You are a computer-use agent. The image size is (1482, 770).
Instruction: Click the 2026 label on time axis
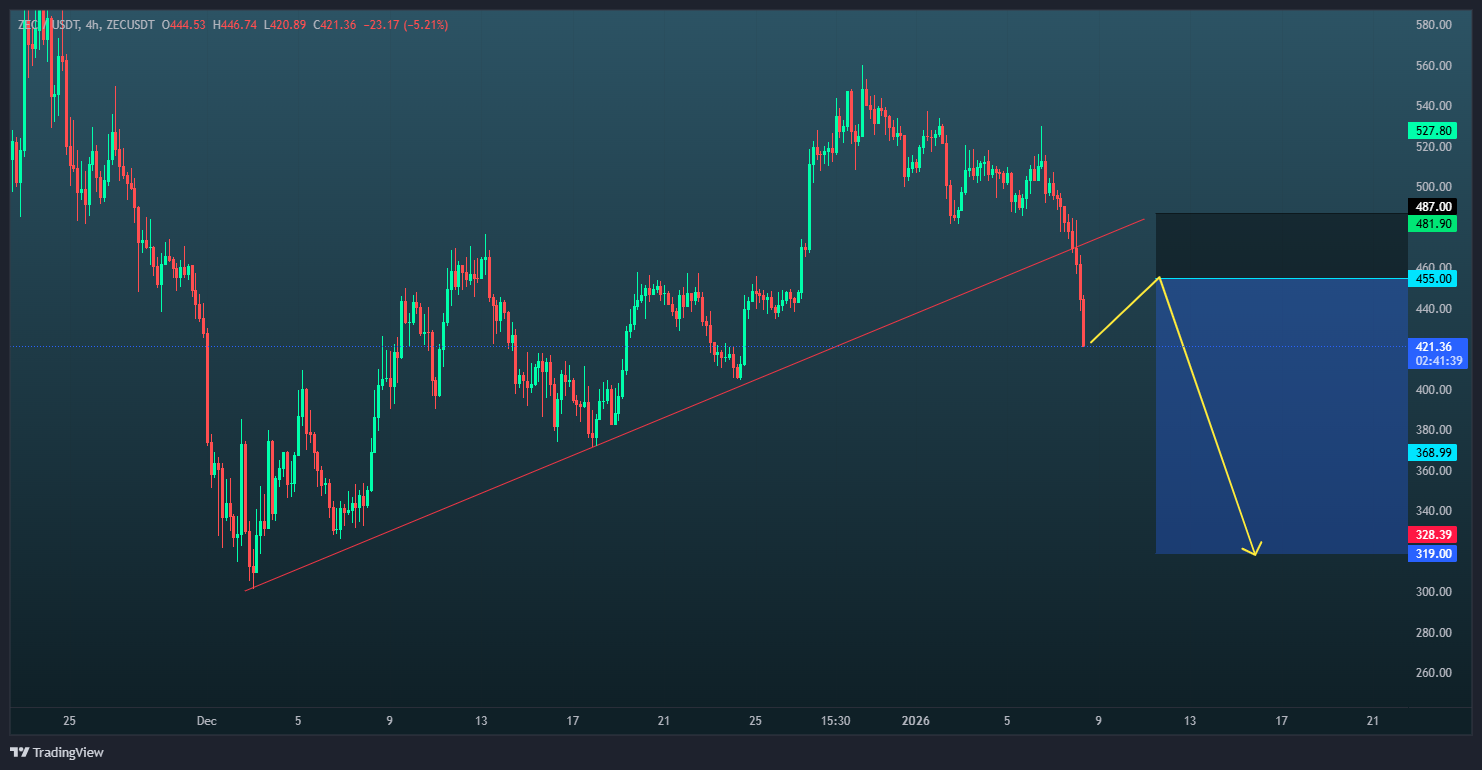(x=916, y=721)
